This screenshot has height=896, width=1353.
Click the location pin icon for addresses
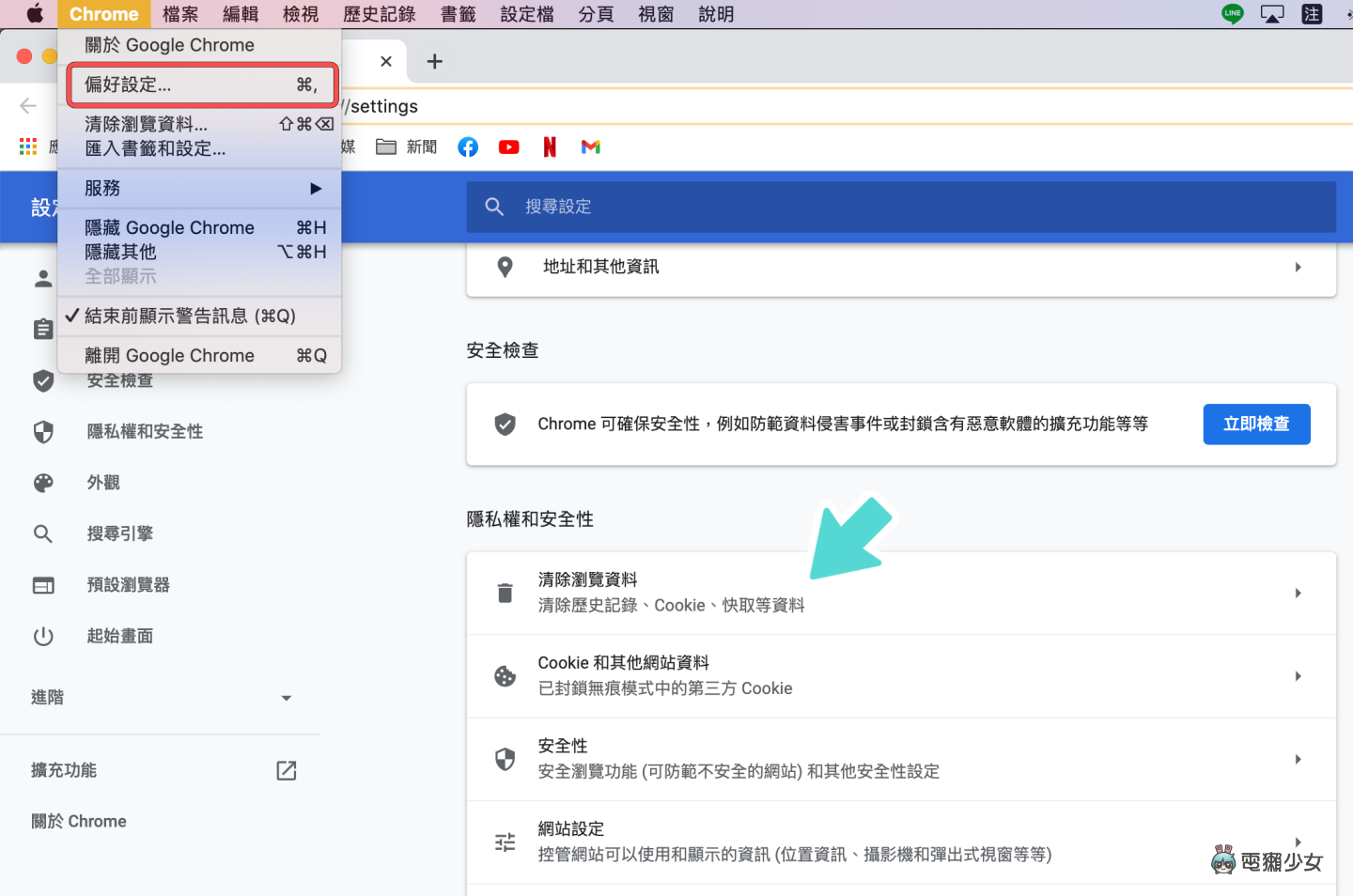[505, 267]
